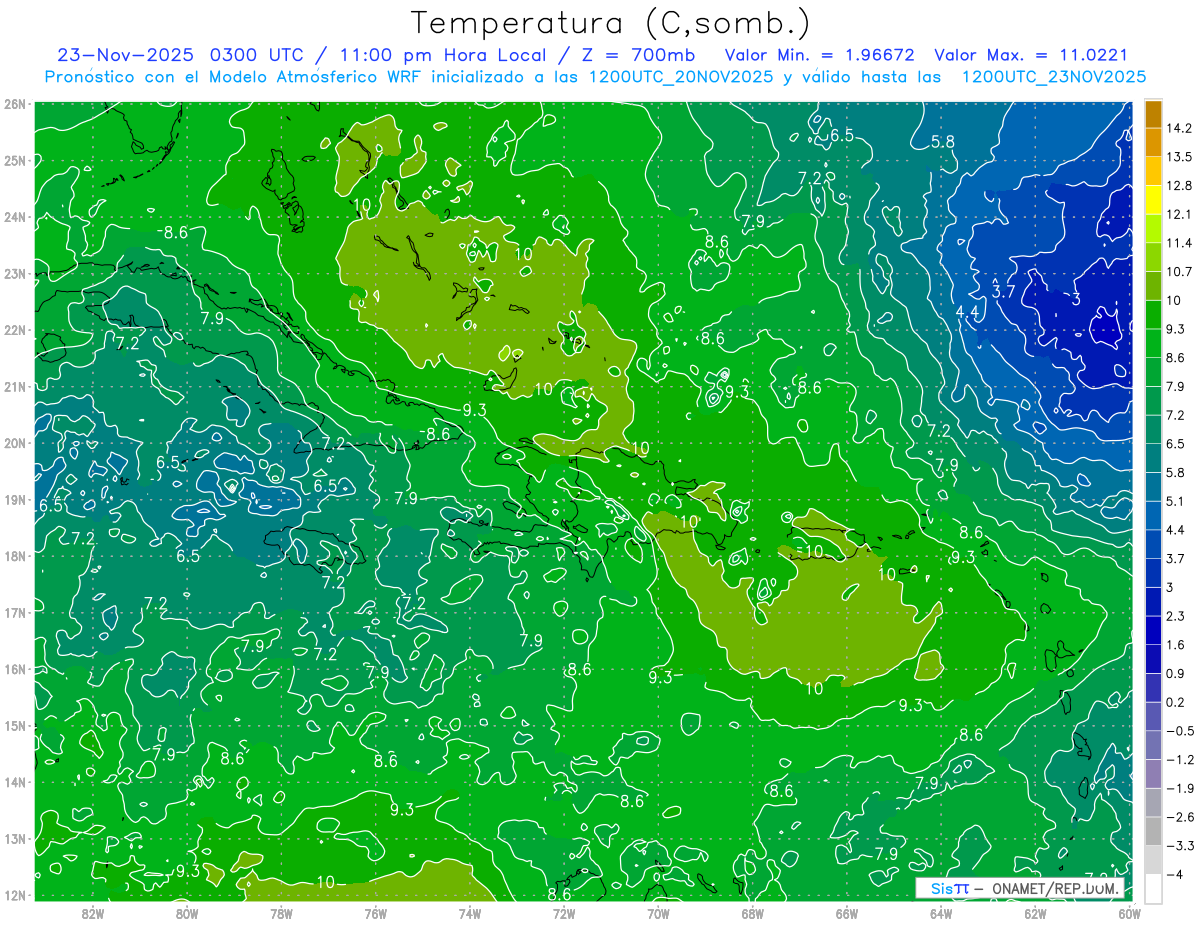Click the SisTT - ONAMET/REP.DOM. logo box
This screenshot has height=927, width=1200.
pos(1022,888)
